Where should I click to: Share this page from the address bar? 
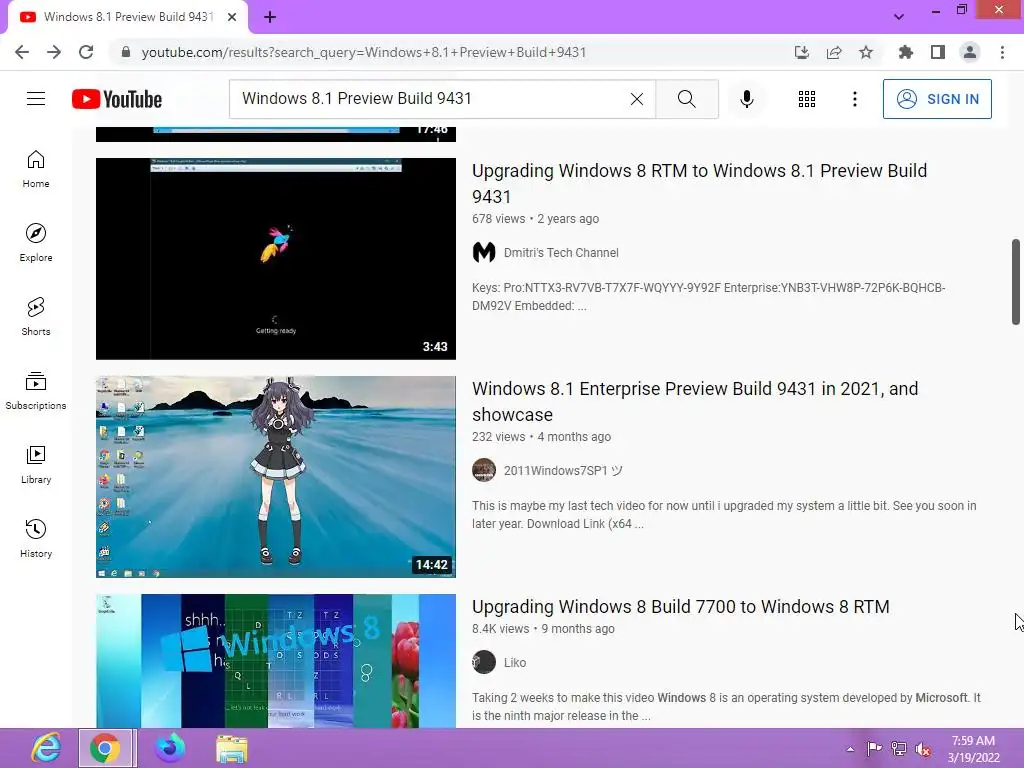pyautogui.click(x=834, y=52)
